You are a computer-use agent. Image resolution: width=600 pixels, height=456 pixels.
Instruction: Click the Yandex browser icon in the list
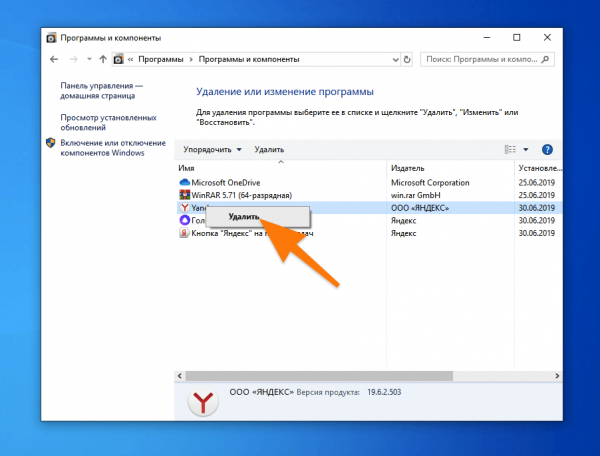click(x=185, y=208)
